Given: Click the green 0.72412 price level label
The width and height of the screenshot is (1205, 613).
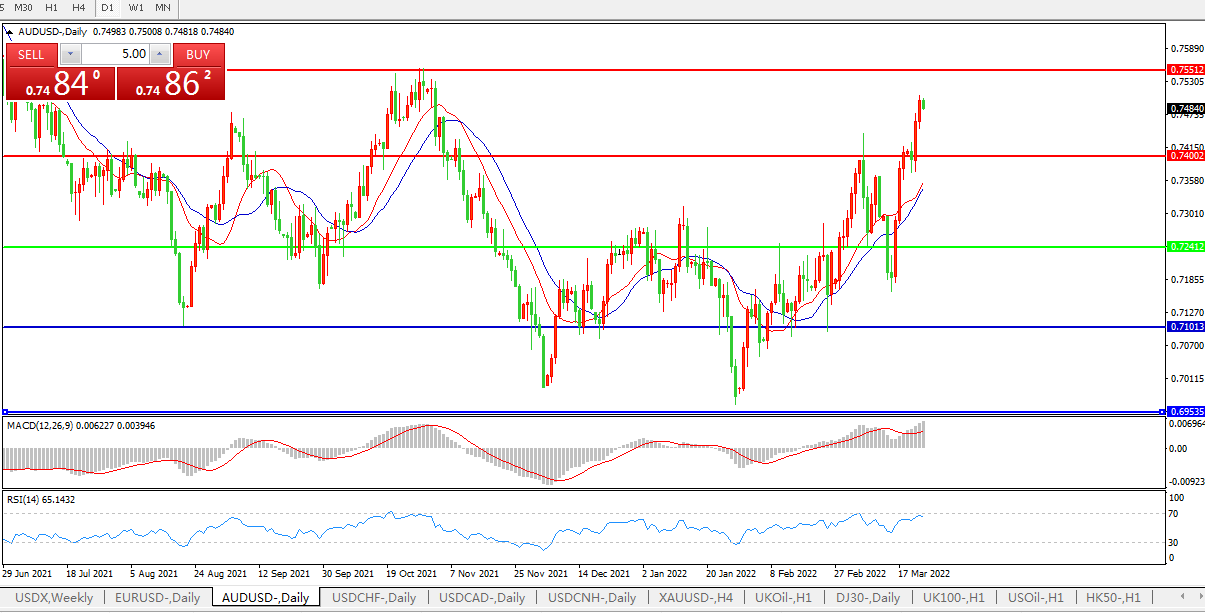Looking at the screenshot, I should [x=1185, y=246].
